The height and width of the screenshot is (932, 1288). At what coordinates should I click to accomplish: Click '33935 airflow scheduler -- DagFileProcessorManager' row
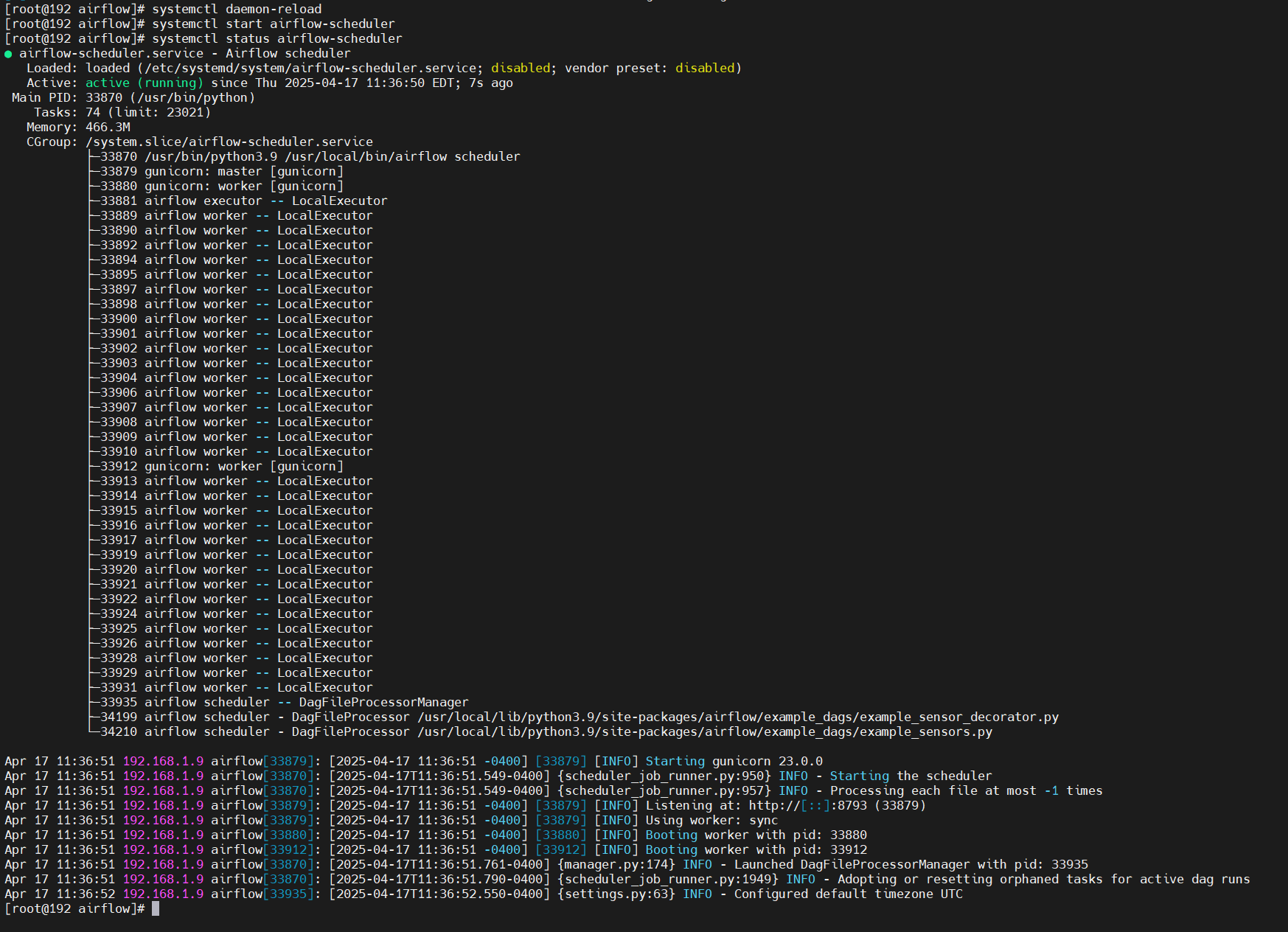(x=285, y=702)
